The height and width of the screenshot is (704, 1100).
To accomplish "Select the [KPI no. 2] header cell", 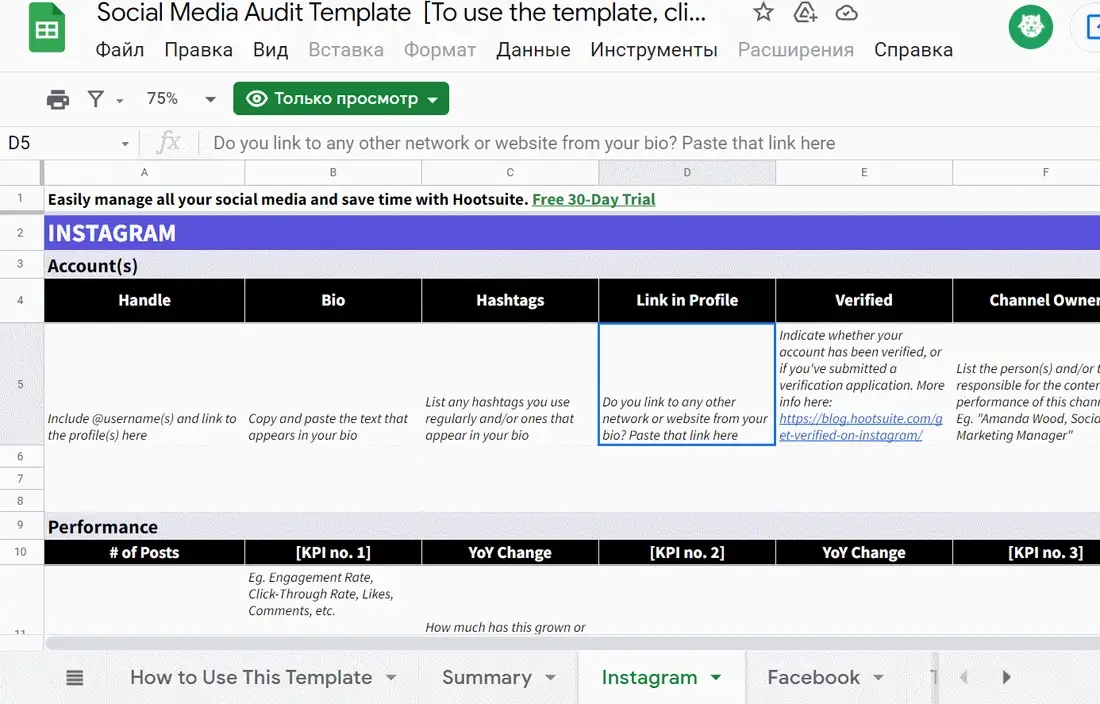I will click(687, 553).
